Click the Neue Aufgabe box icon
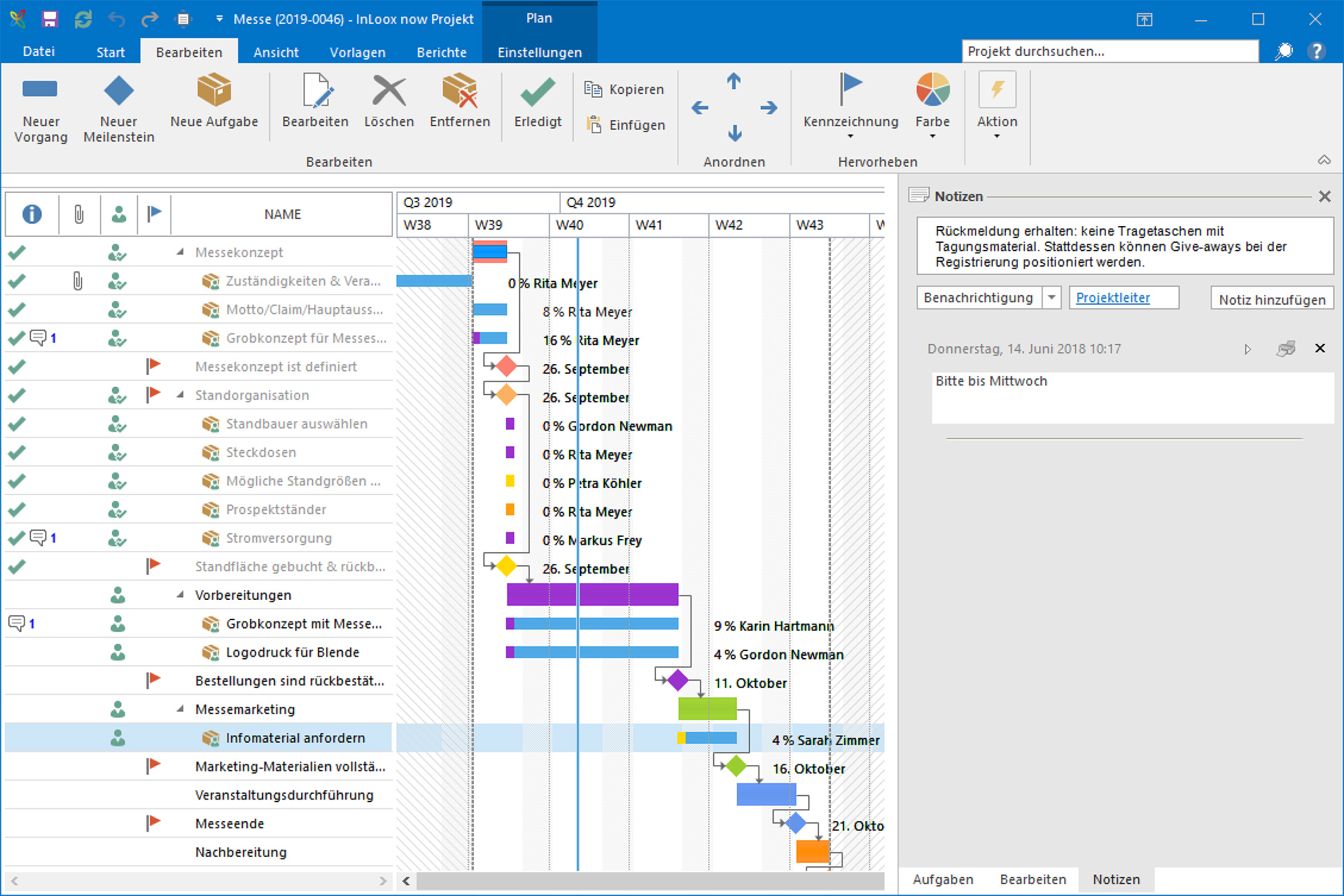 point(213,91)
